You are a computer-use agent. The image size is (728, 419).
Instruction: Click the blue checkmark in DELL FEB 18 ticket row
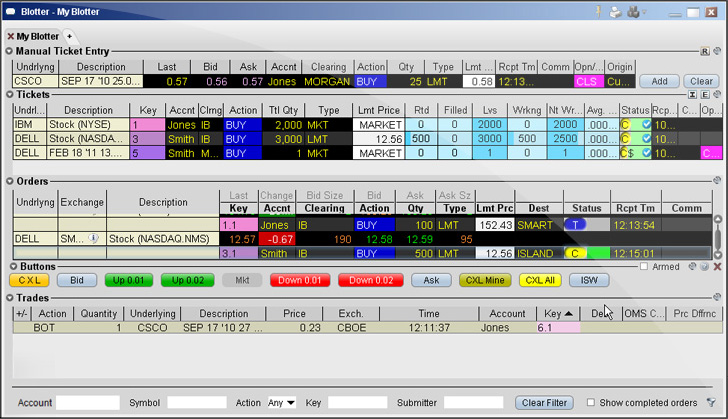(x=646, y=152)
